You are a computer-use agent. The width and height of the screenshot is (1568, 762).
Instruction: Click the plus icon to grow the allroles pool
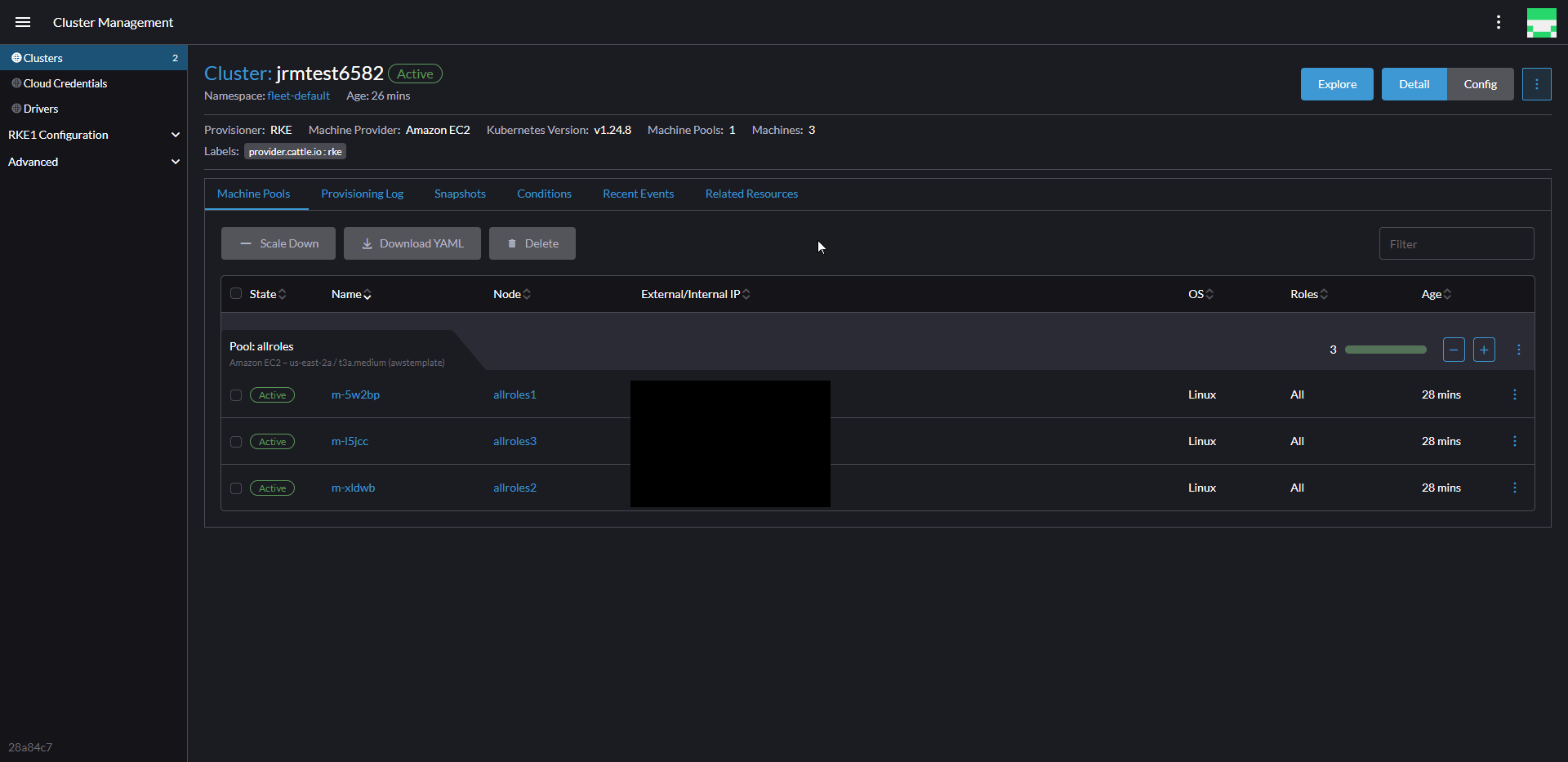(x=1484, y=350)
